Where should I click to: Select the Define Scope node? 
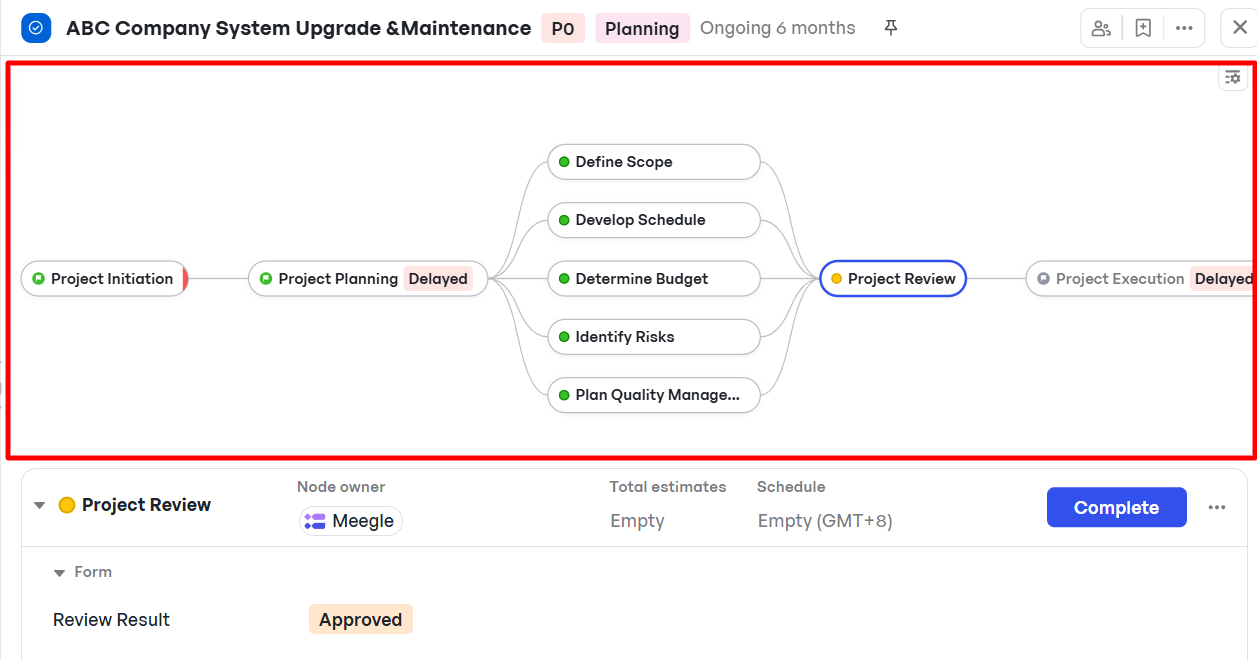click(654, 162)
